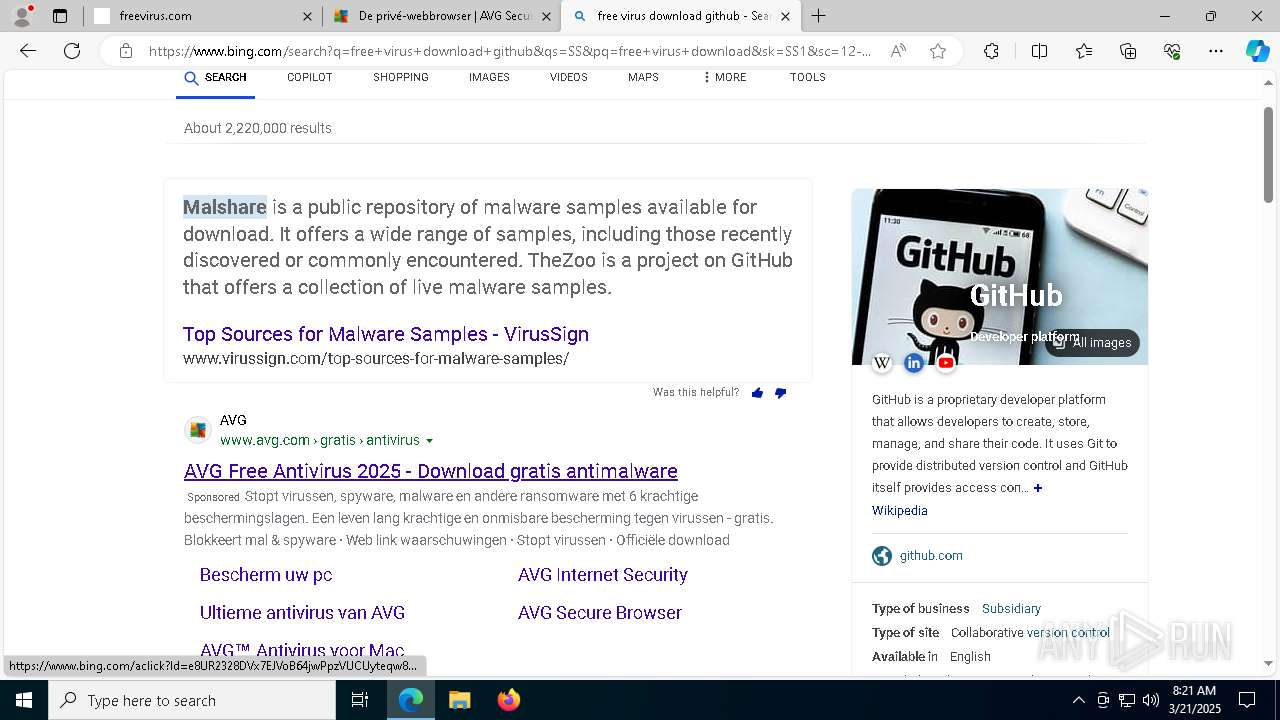Viewport: 1280px width, 720px height.
Task: Click the highlighted Malshare word
Action: 225,207
